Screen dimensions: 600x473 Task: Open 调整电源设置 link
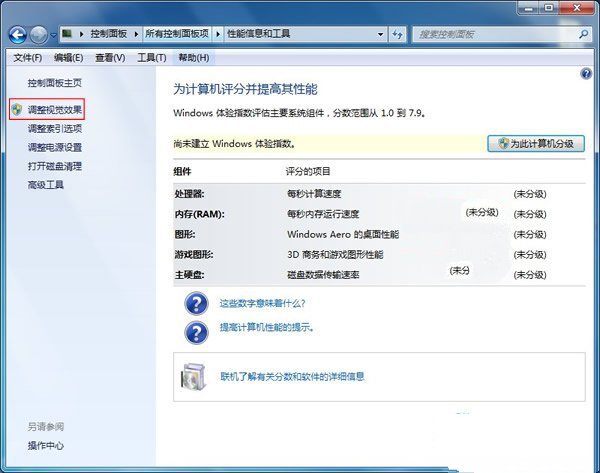coord(55,147)
